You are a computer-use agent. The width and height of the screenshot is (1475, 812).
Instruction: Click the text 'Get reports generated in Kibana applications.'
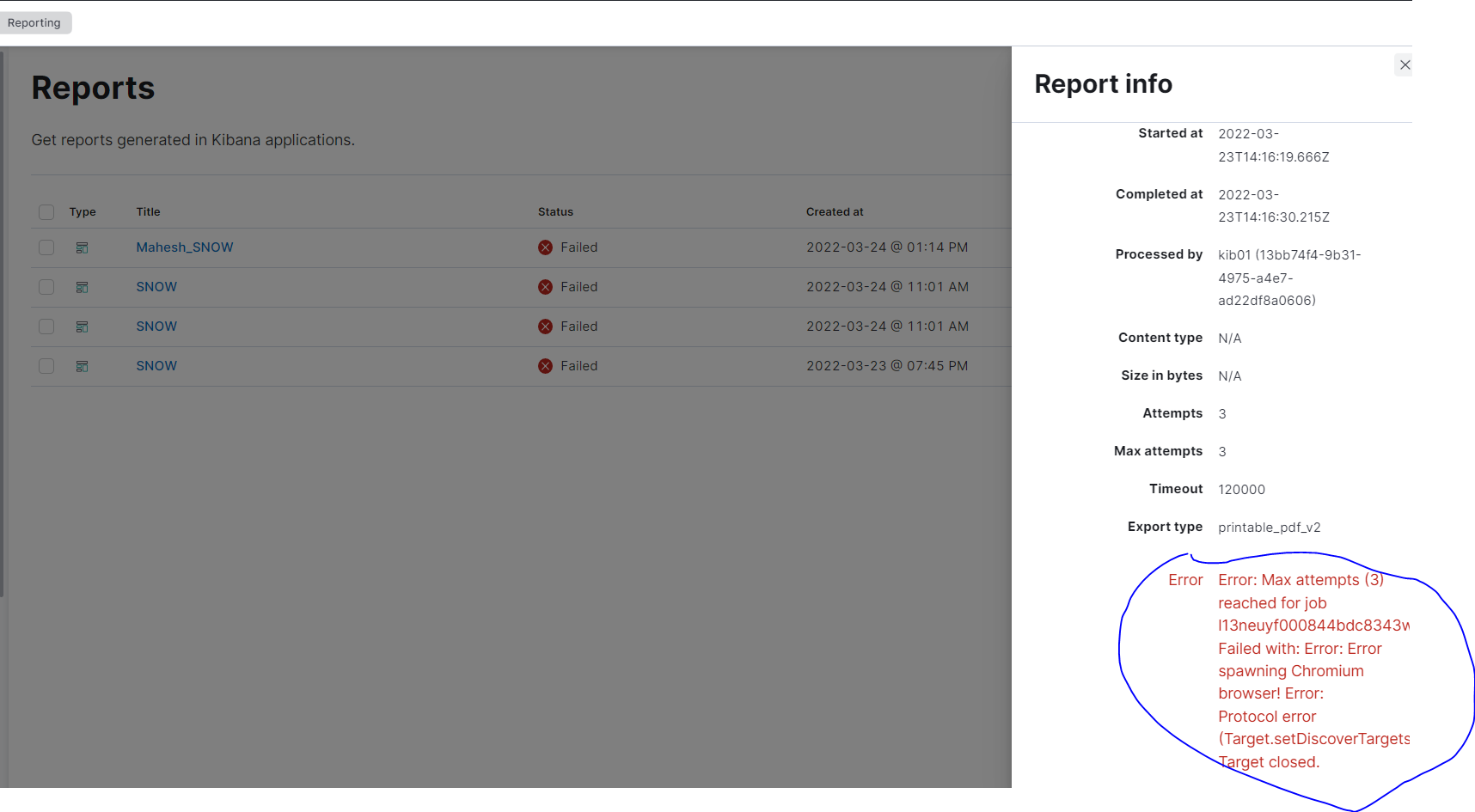(x=193, y=140)
